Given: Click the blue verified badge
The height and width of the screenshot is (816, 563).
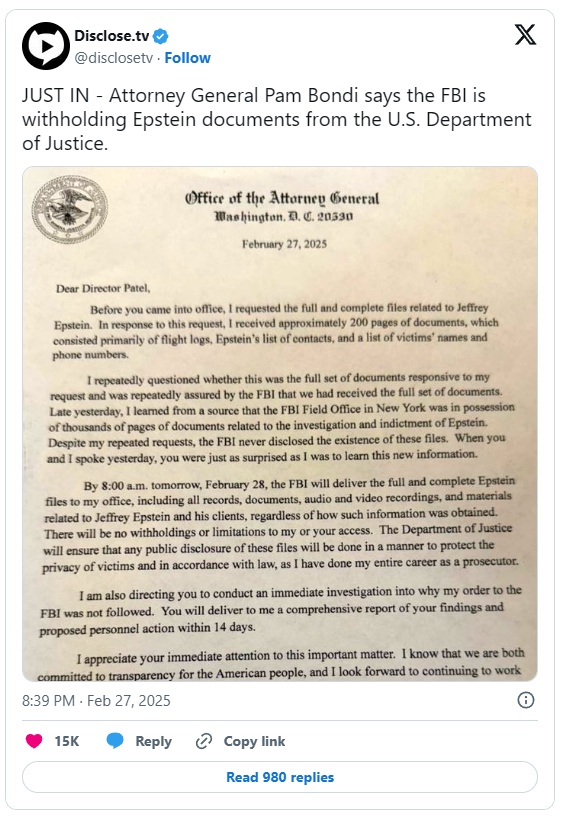Looking at the screenshot, I should tap(161, 36).
